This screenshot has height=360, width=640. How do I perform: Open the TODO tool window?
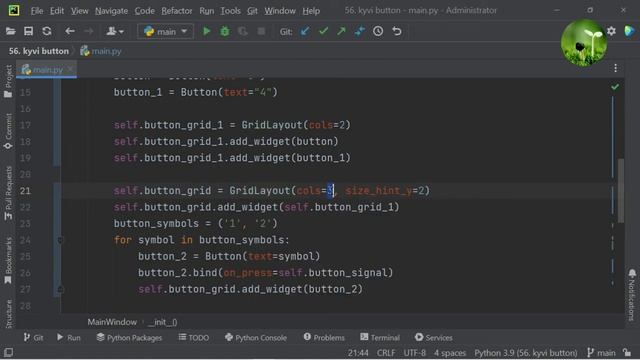(194, 338)
